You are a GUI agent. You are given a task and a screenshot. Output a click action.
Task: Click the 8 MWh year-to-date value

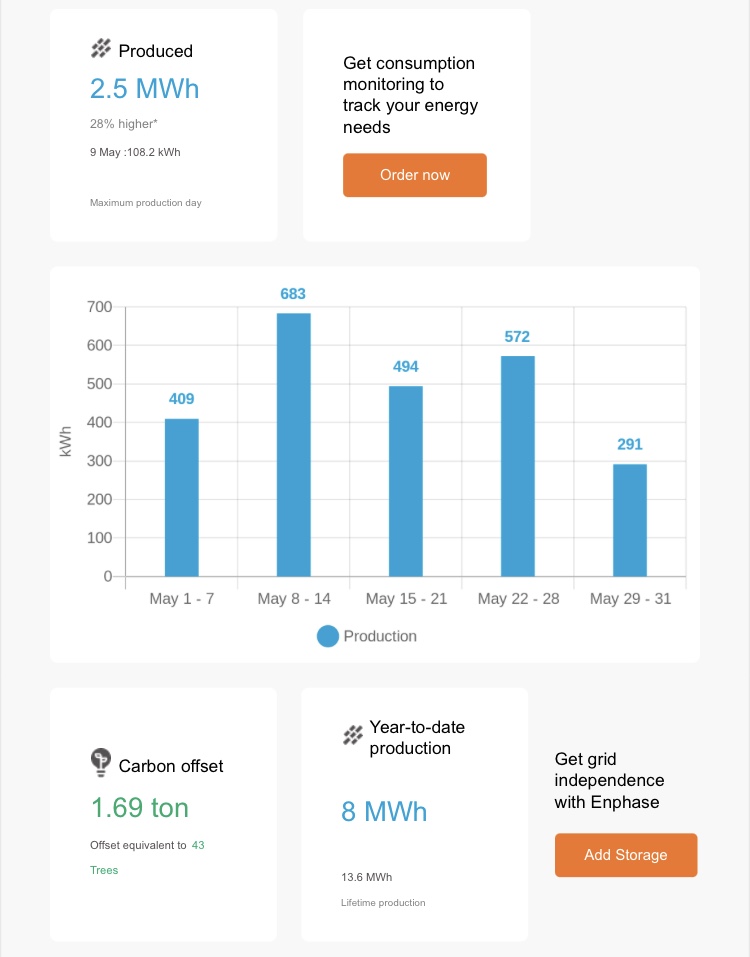[x=384, y=812]
